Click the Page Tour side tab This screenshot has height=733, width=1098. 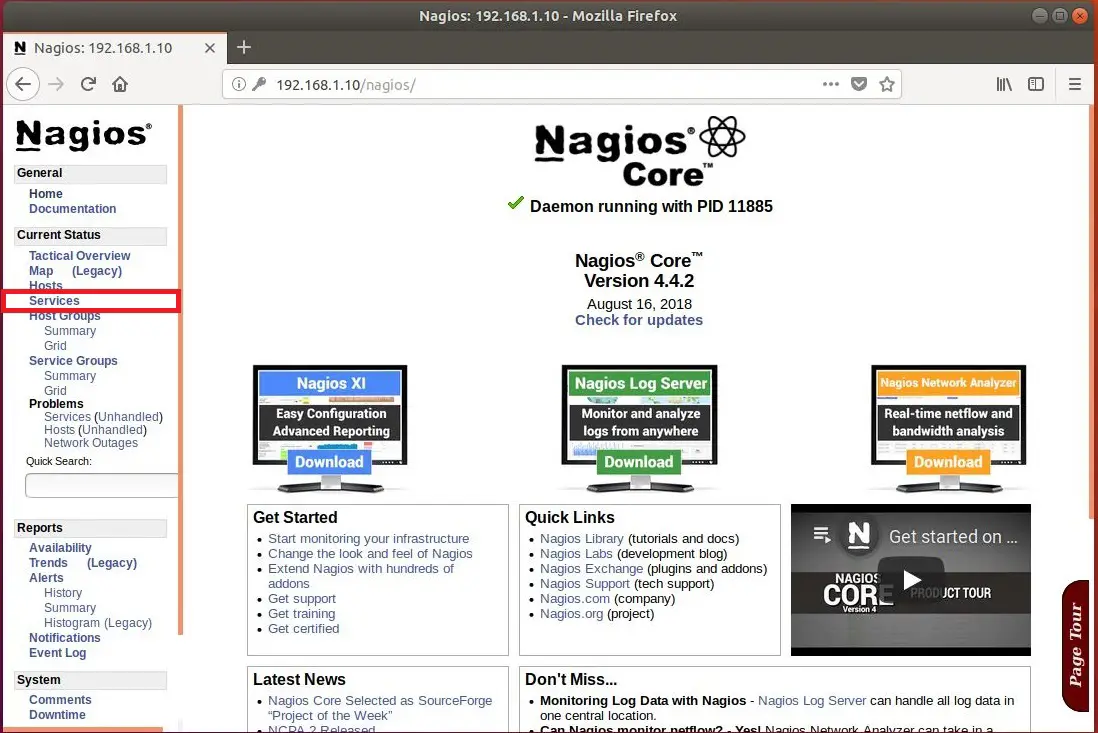pyautogui.click(x=1077, y=644)
